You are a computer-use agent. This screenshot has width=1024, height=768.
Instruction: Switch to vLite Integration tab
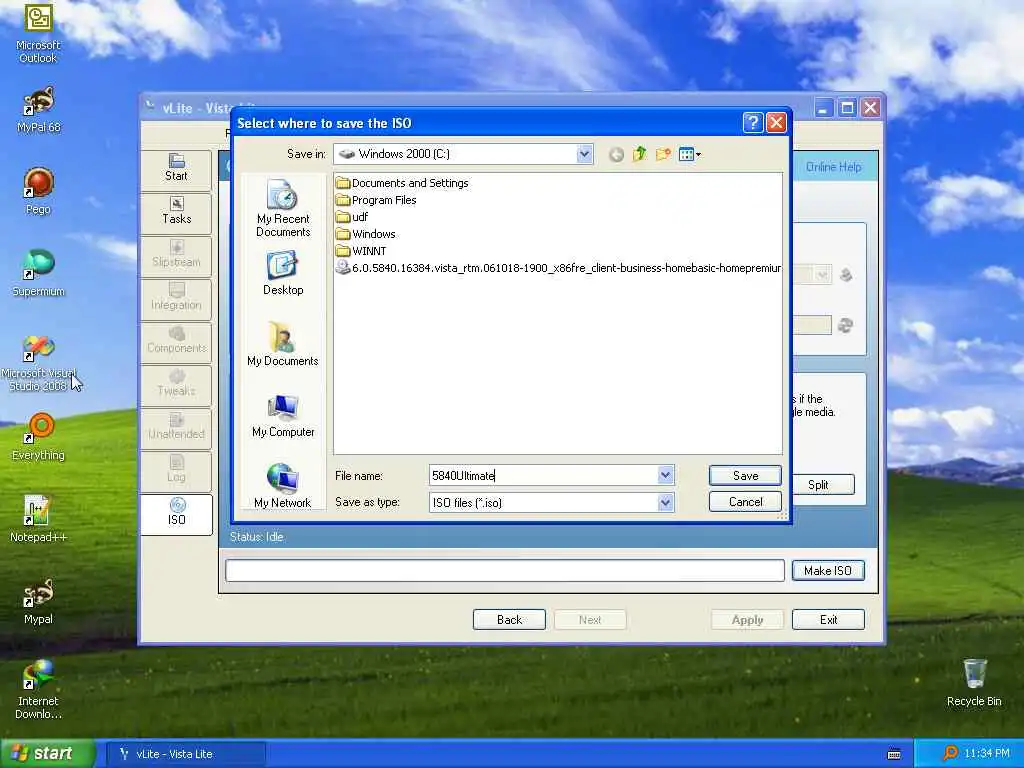(176, 298)
